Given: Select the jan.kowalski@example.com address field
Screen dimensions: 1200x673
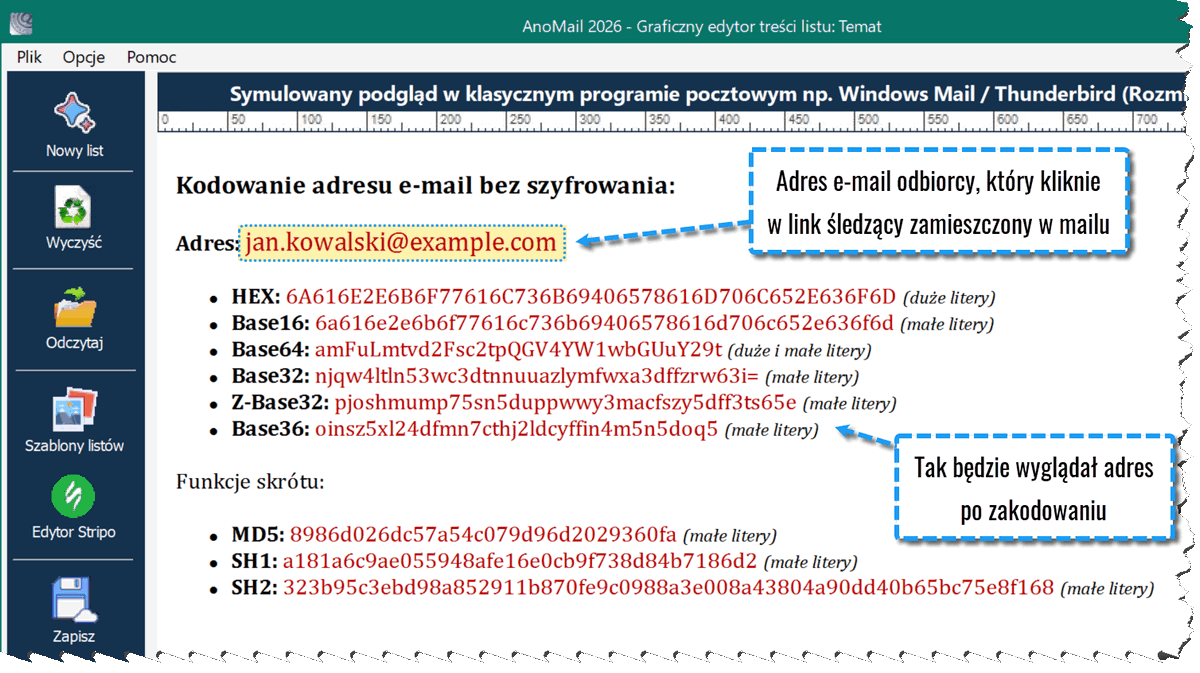Looking at the screenshot, I should pyautogui.click(x=402, y=243).
